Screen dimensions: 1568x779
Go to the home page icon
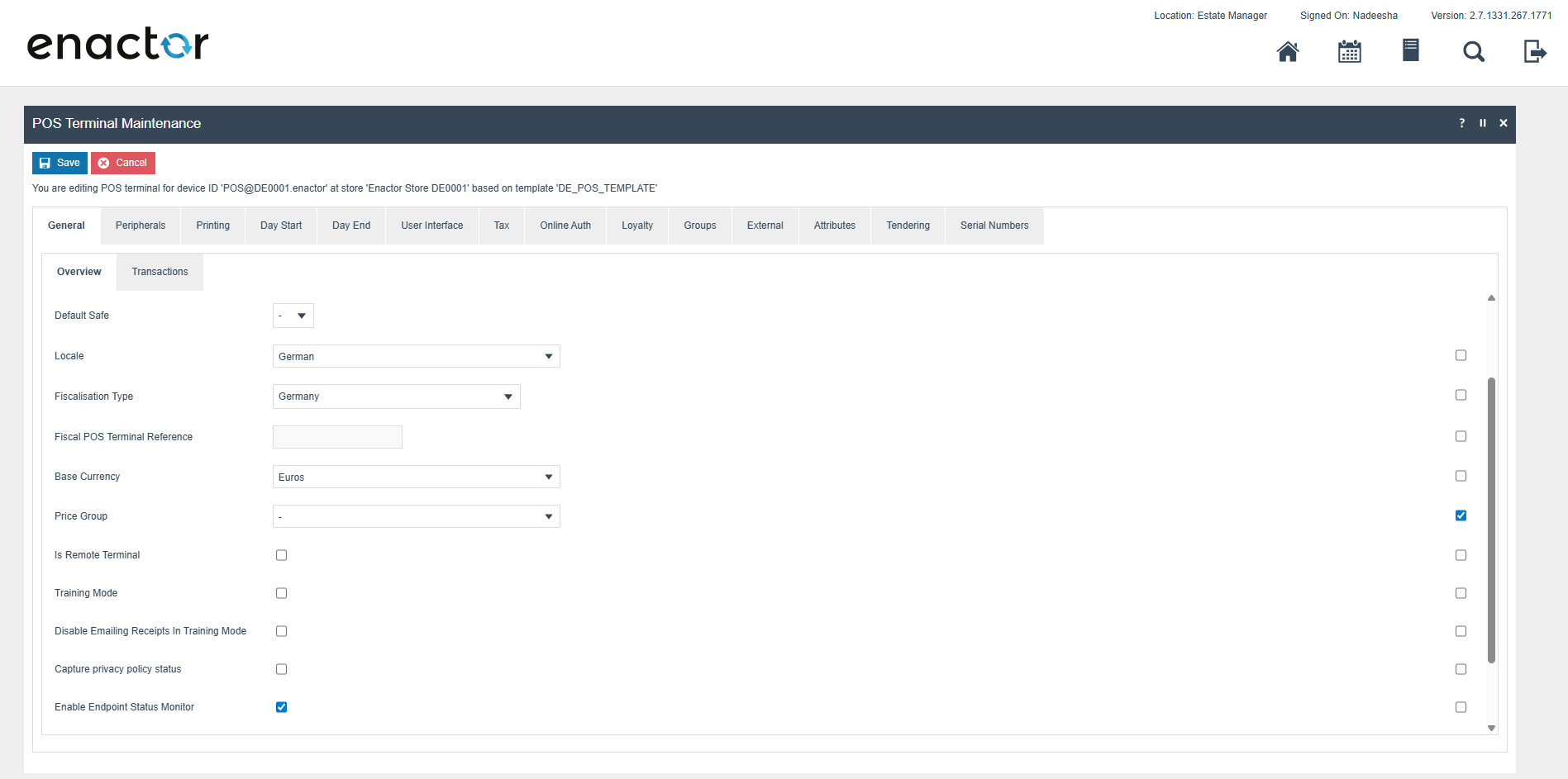(1288, 51)
